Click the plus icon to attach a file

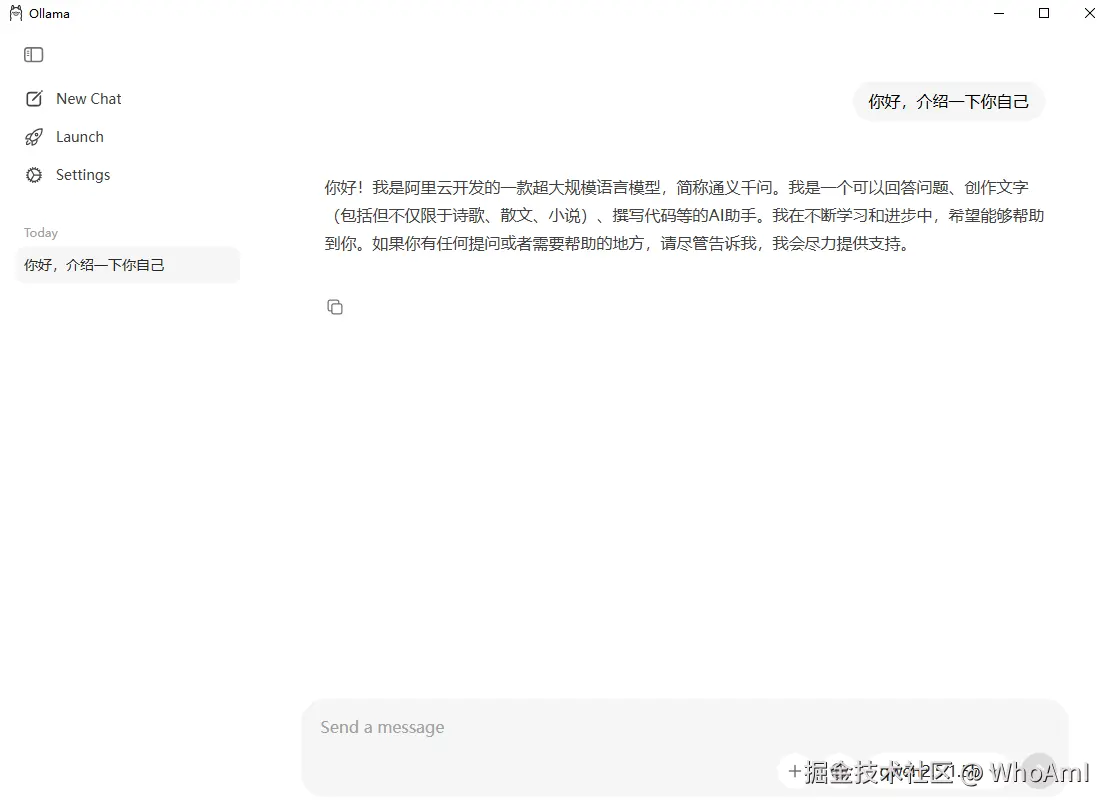coord(794,770)
